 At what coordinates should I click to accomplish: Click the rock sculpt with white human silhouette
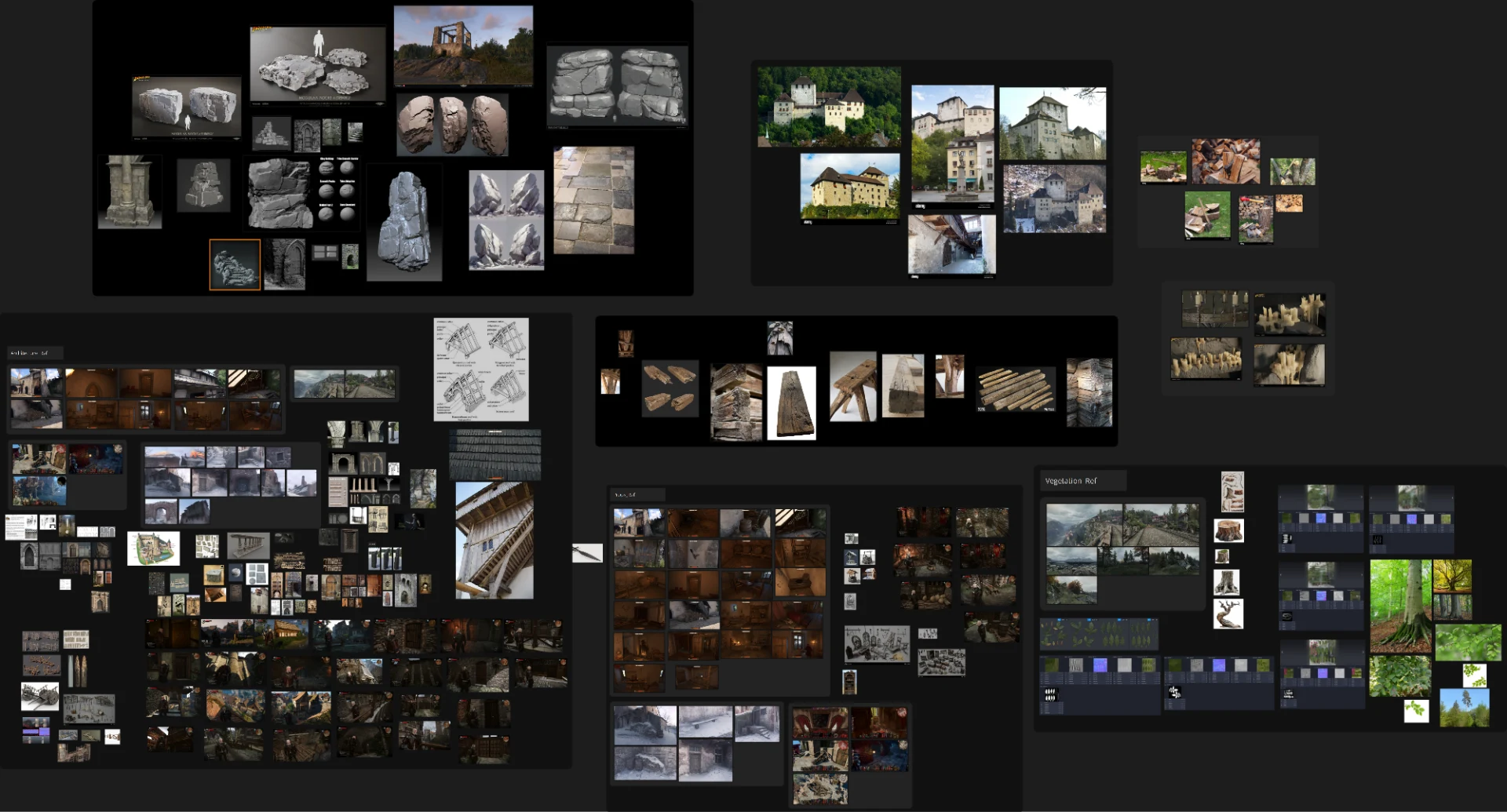coord(318,65)
